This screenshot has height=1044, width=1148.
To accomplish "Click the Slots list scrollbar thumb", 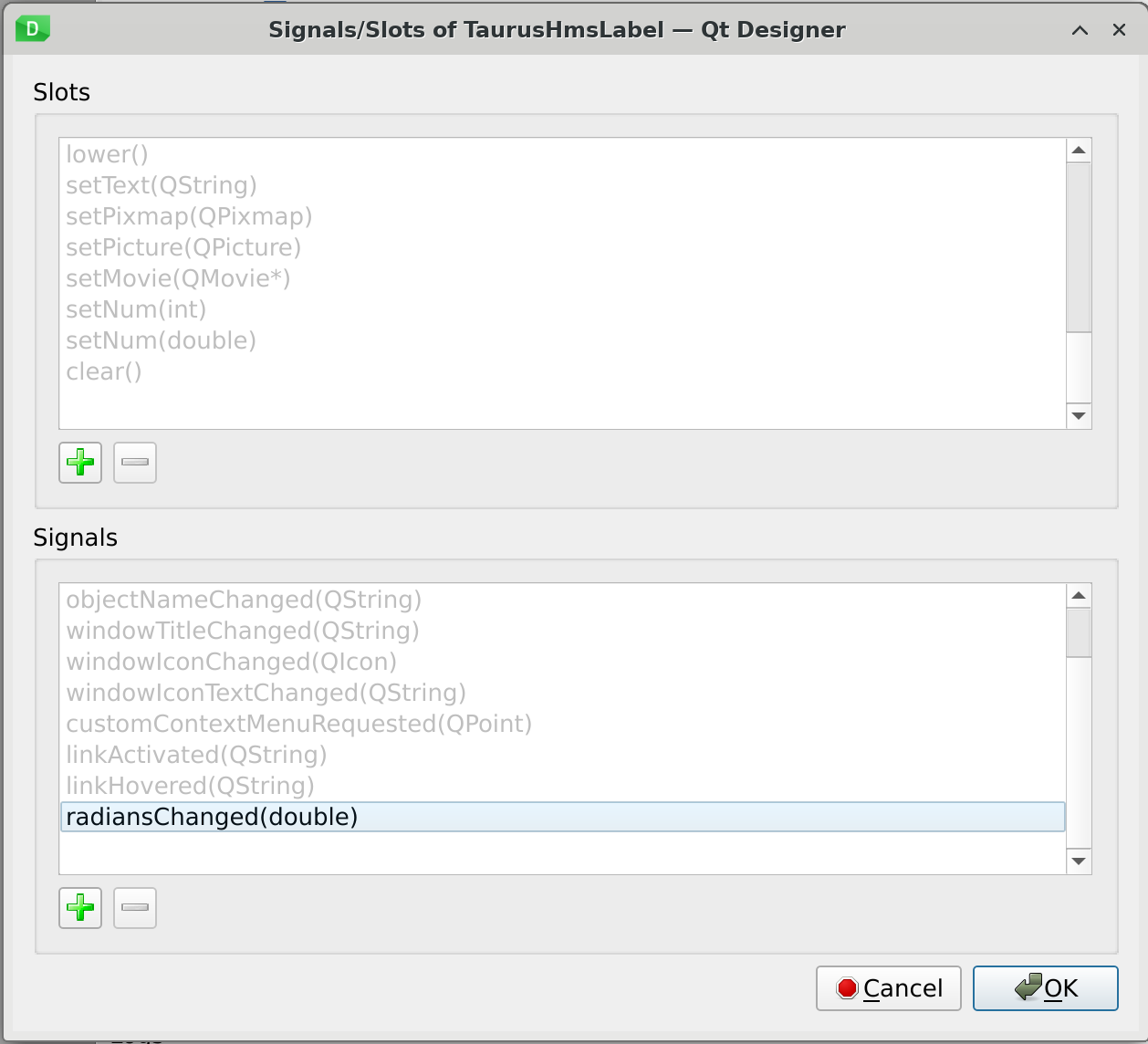I will (x=1079, y=246).
